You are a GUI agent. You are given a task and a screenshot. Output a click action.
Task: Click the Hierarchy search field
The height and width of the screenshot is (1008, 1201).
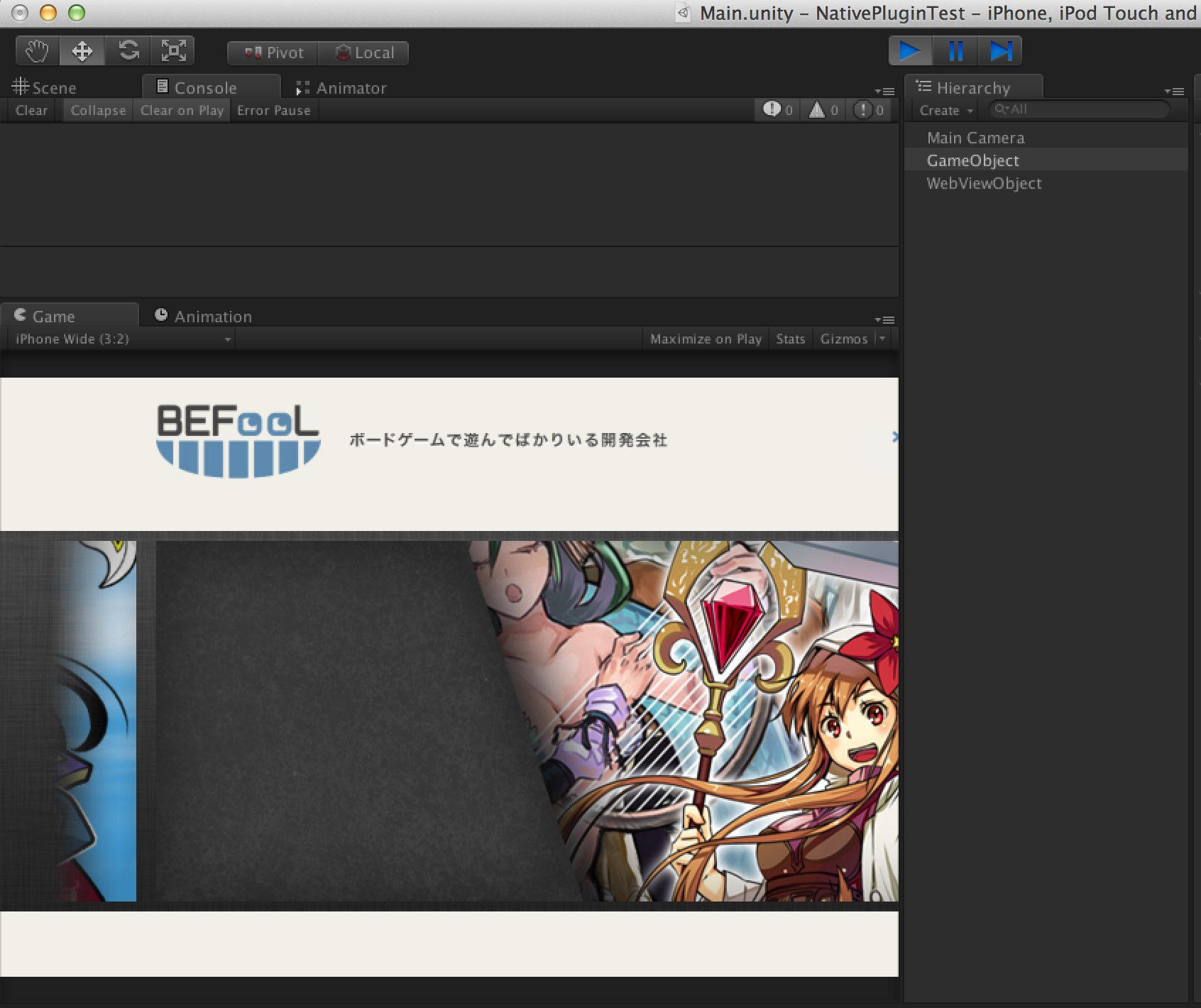click(x=1079, y=109)
